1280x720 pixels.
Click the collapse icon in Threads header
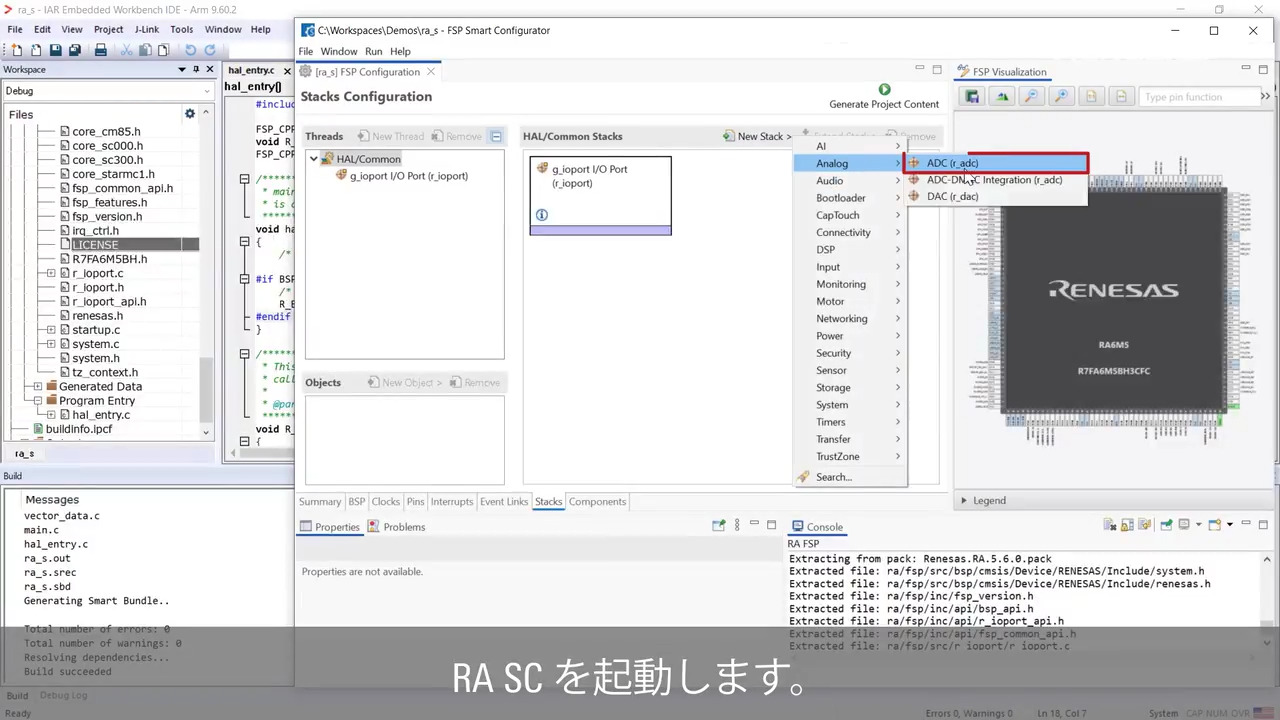coord(496,136)
